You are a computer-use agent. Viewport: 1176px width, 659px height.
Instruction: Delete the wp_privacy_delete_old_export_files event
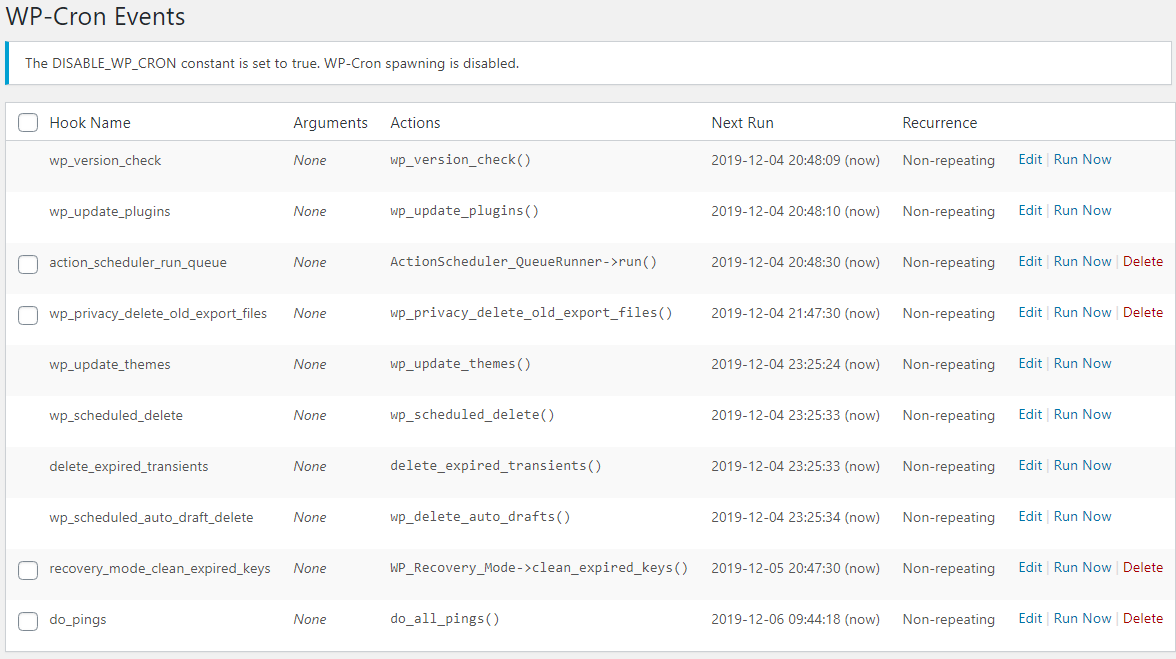pos(1143,313)
